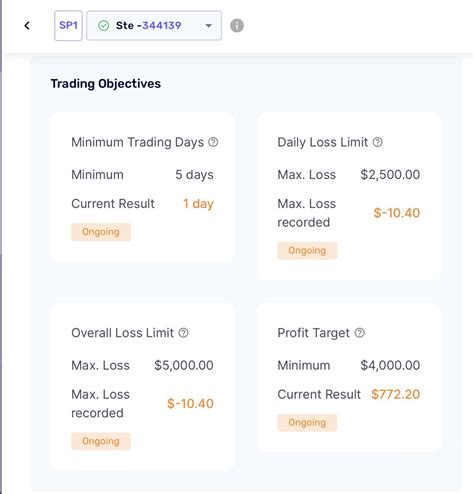This screenshot has width=474, height=494.
Task: Click the $4,000.00 profit target minimum
Action: (x=390, y=365)
